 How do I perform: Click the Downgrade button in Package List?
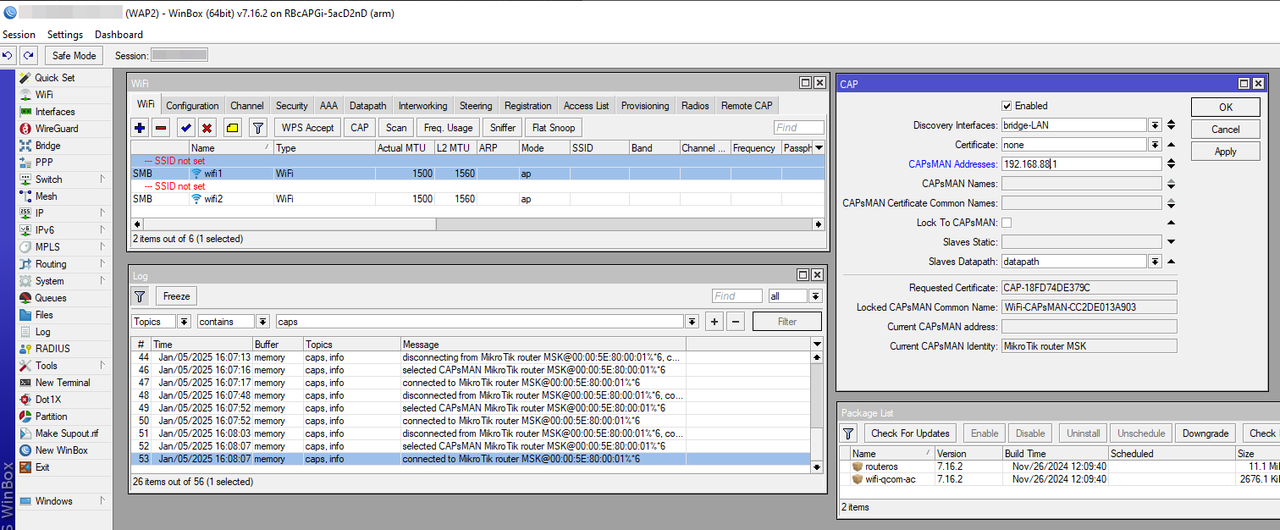point(1205,433)
